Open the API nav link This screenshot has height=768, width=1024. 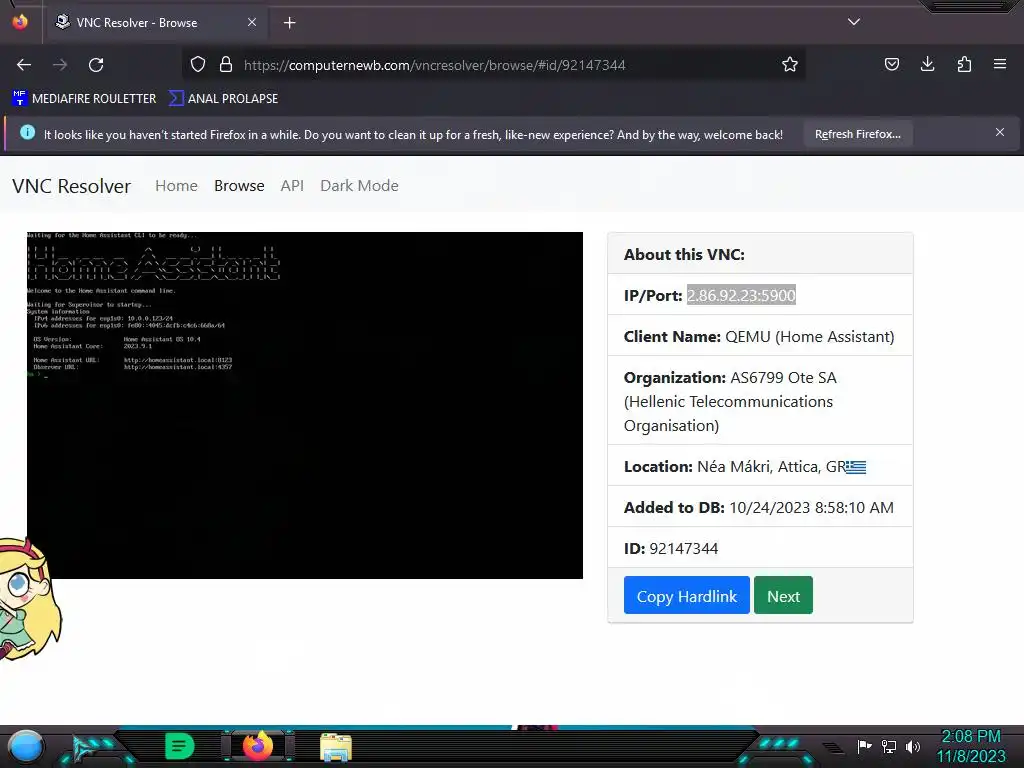pos(292,185)
